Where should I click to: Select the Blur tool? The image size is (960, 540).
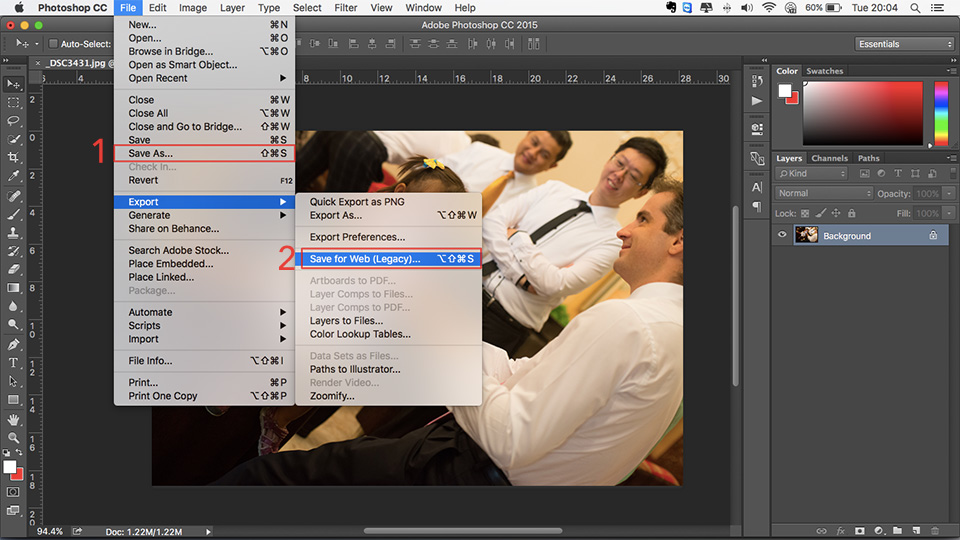coord(13,306)
